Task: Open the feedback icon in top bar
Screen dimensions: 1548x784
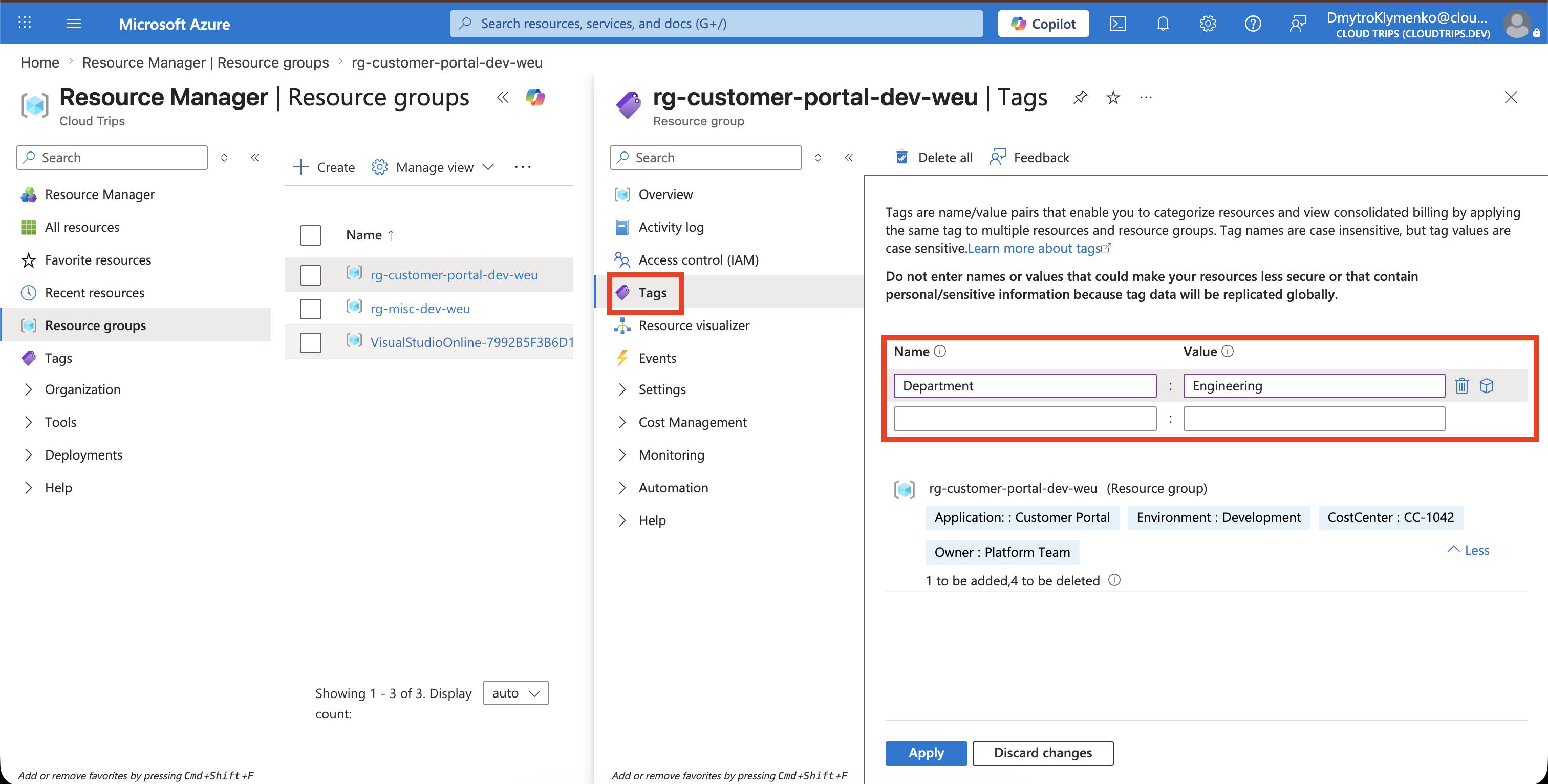Action: (x=1298, y=24)
